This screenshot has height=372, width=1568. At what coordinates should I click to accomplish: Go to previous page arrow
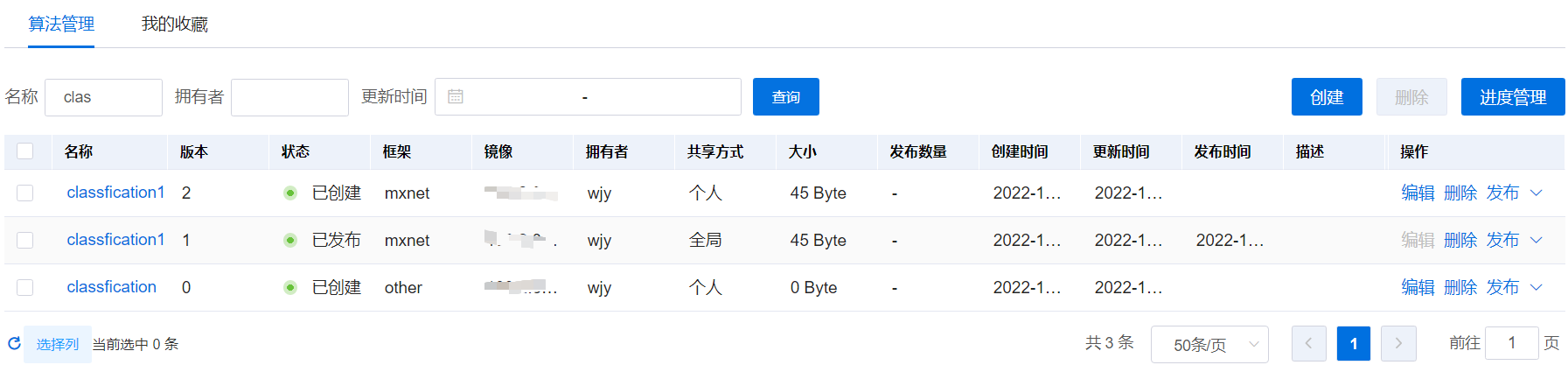1308,344
